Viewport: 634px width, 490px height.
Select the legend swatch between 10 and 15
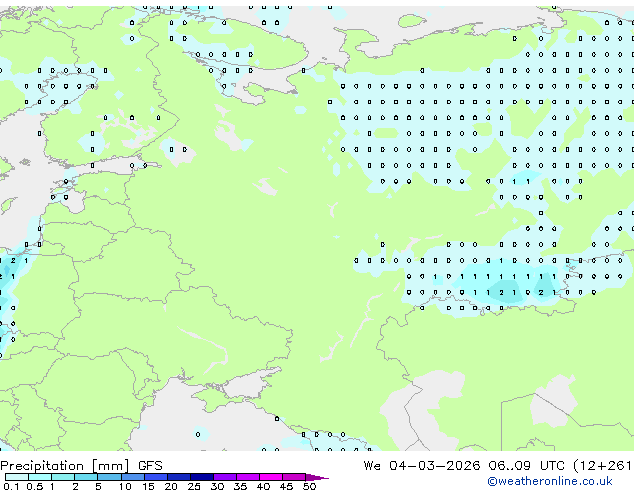pos(133,477)
